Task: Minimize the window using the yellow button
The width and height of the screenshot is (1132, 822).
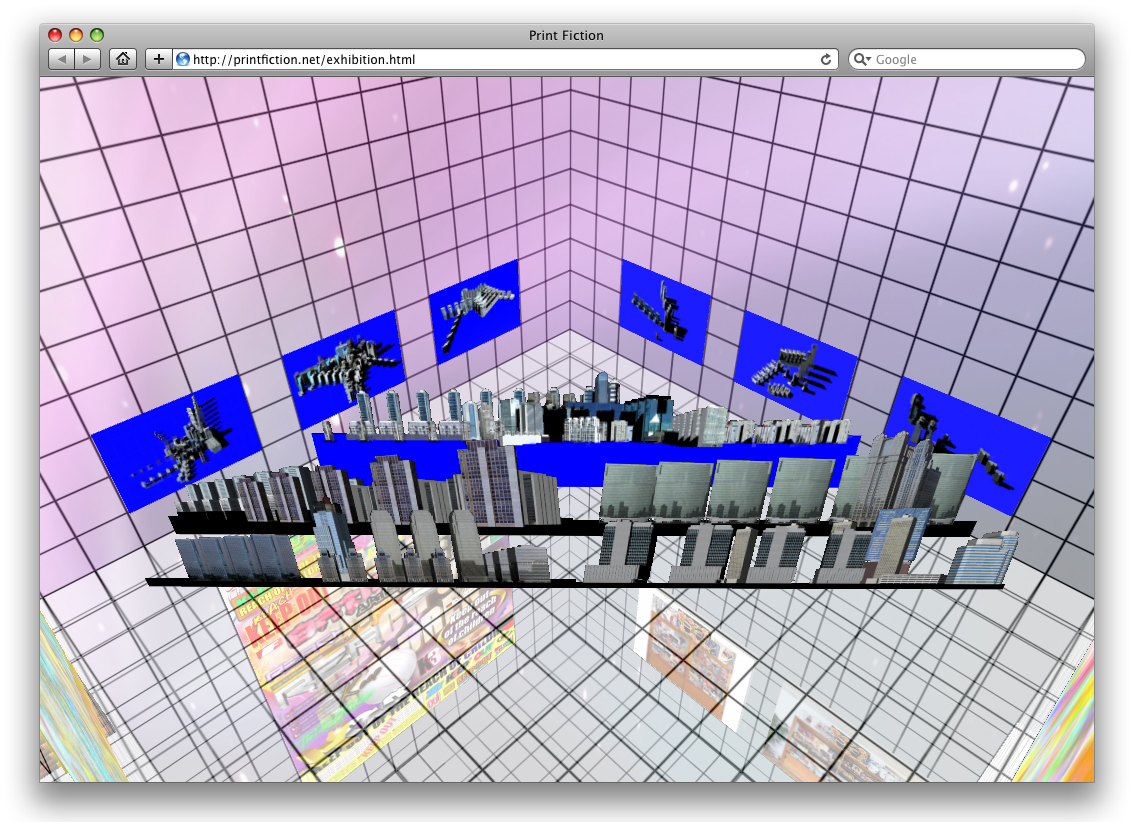Action: pyautogui.click(x=76, y=35)
